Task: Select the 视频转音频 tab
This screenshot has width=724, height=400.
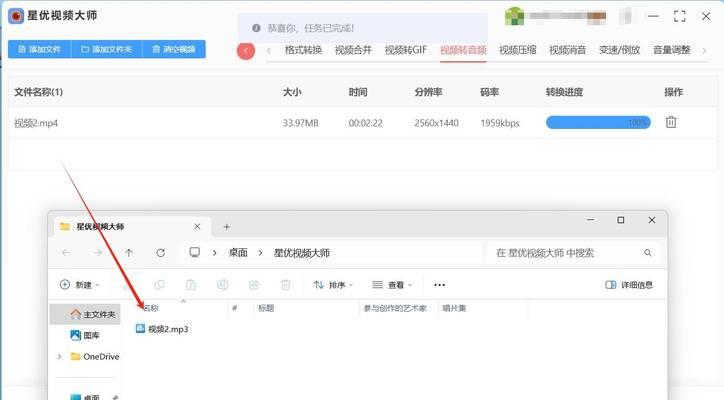Action: pyautogui.click(x=463, y=50)
